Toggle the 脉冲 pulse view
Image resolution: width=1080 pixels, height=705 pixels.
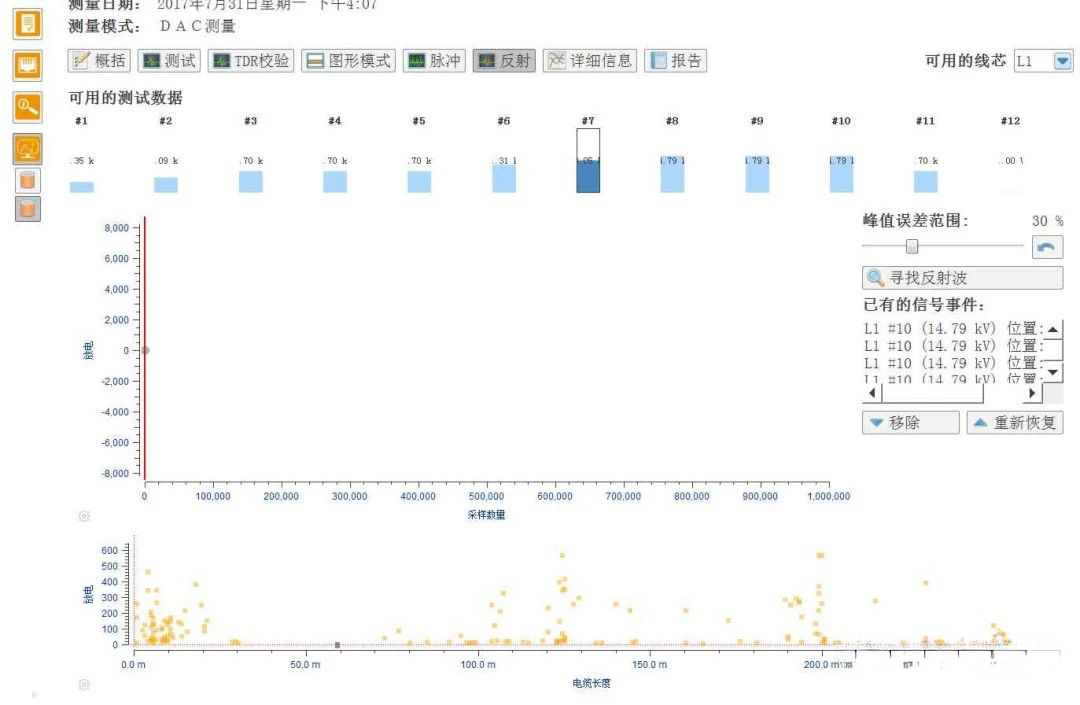[x=434, y=61]
